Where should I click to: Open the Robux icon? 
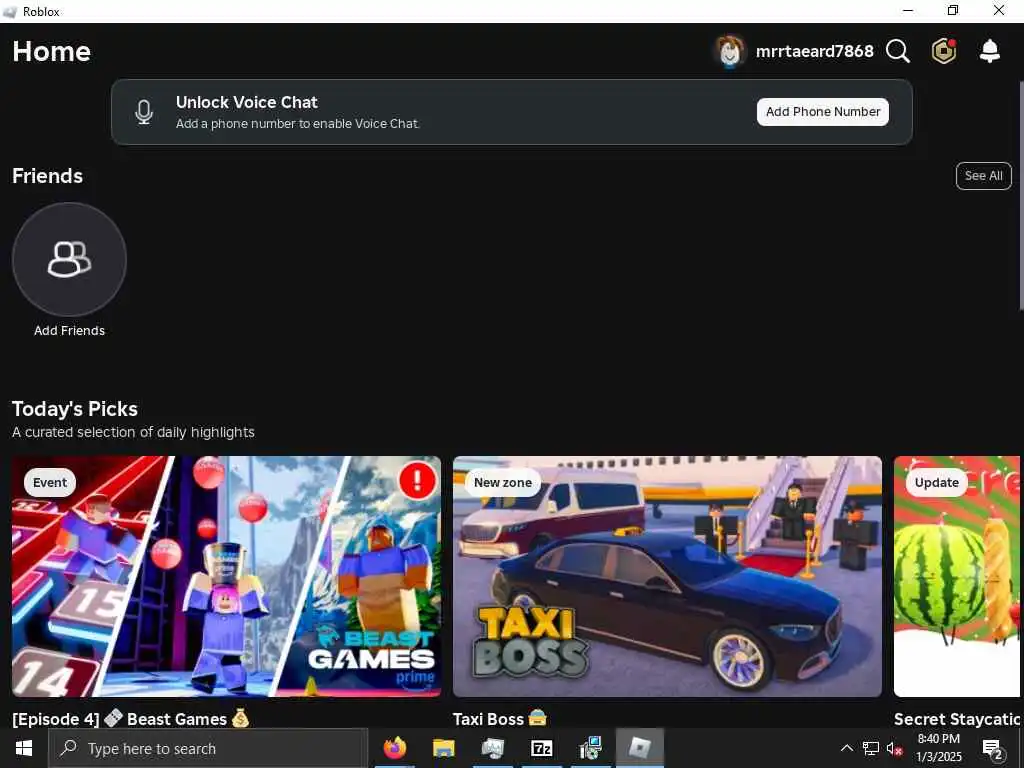[944, 51]
